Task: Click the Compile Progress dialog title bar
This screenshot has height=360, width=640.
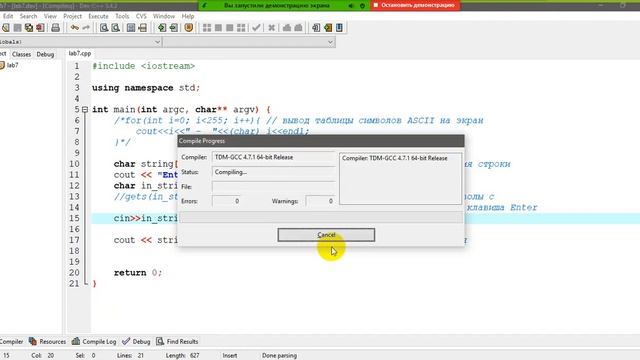Action: tap(321, 141)
